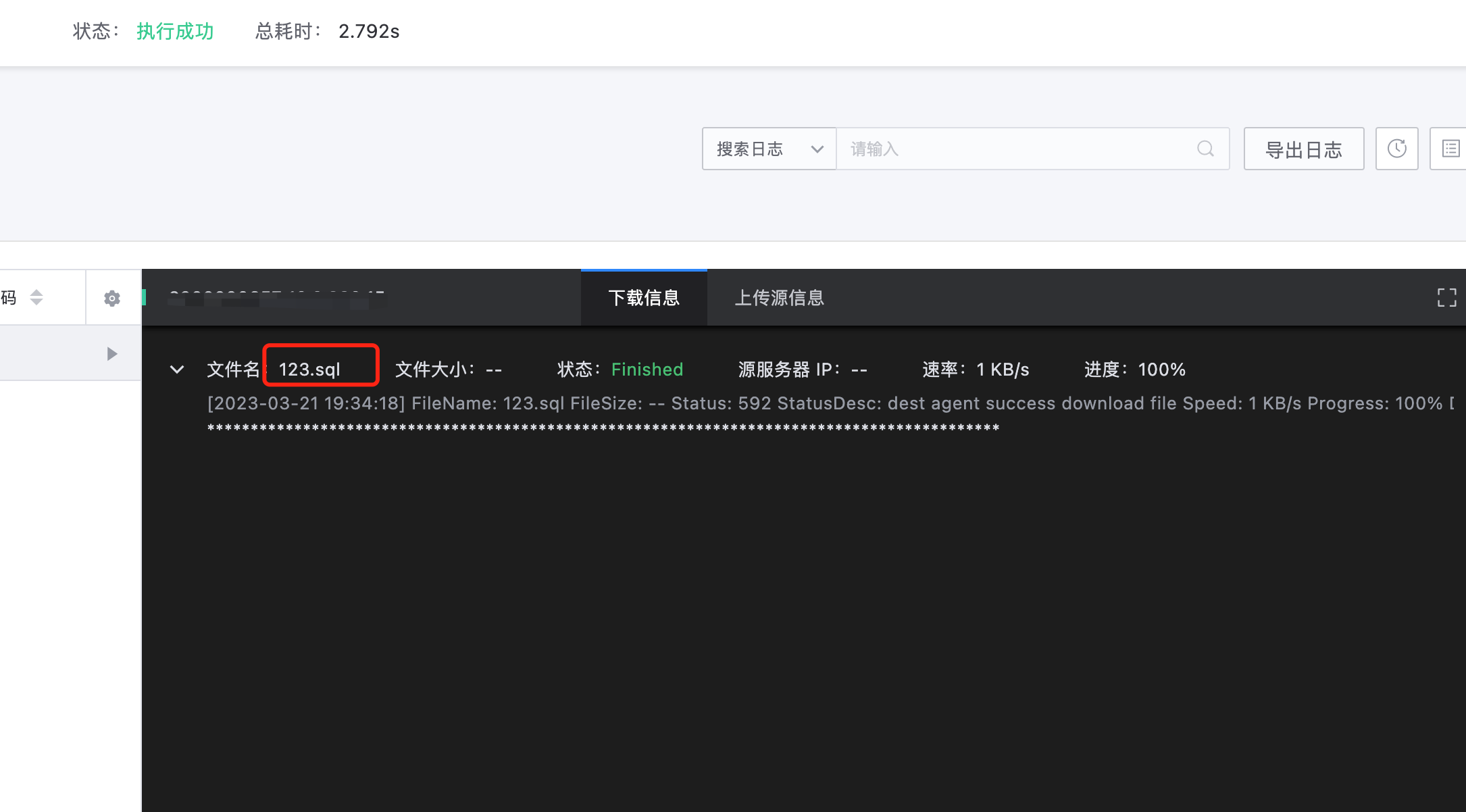Toggle descending sort for the 码 column
The image size is (1466, 812).
coord(36,302)
